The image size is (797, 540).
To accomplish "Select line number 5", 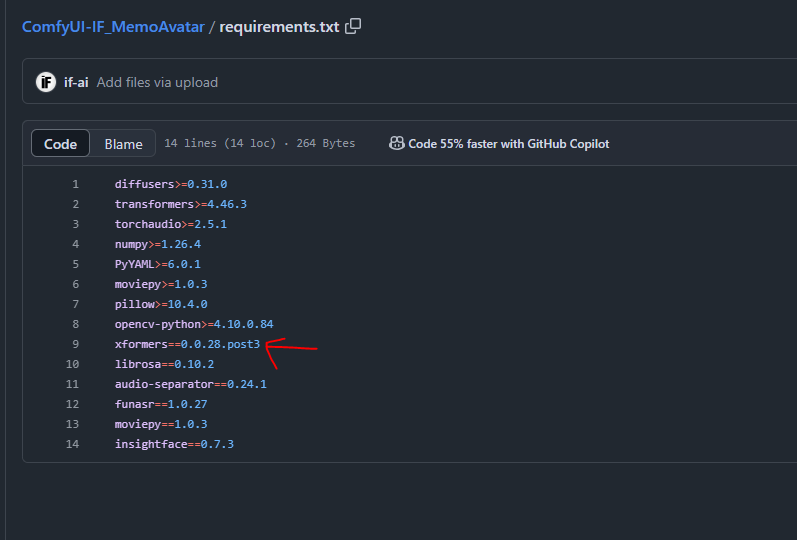I will (x=75, y=264).
